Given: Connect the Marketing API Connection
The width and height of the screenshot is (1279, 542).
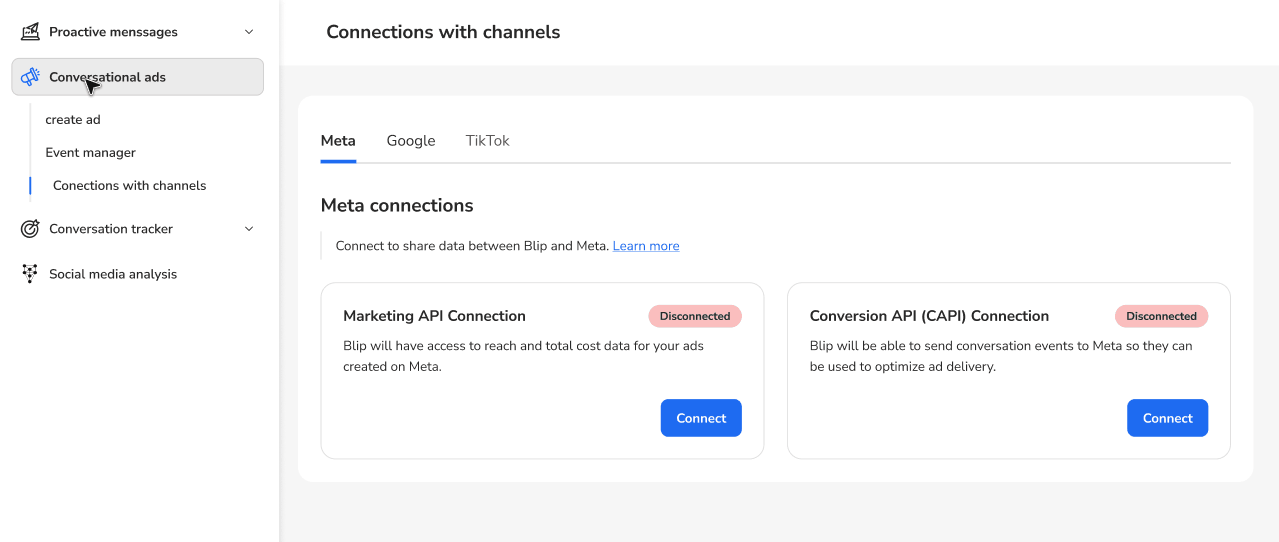Looking at the screenshot, I should click(x=700, y=418).
